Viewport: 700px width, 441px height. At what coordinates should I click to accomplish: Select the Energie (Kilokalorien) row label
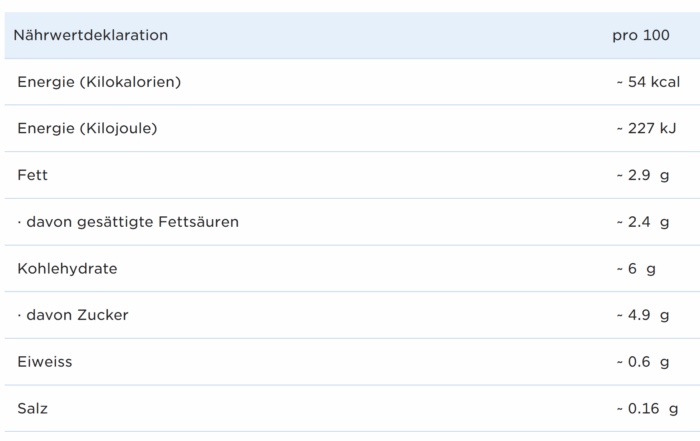[x=99, y=82]
